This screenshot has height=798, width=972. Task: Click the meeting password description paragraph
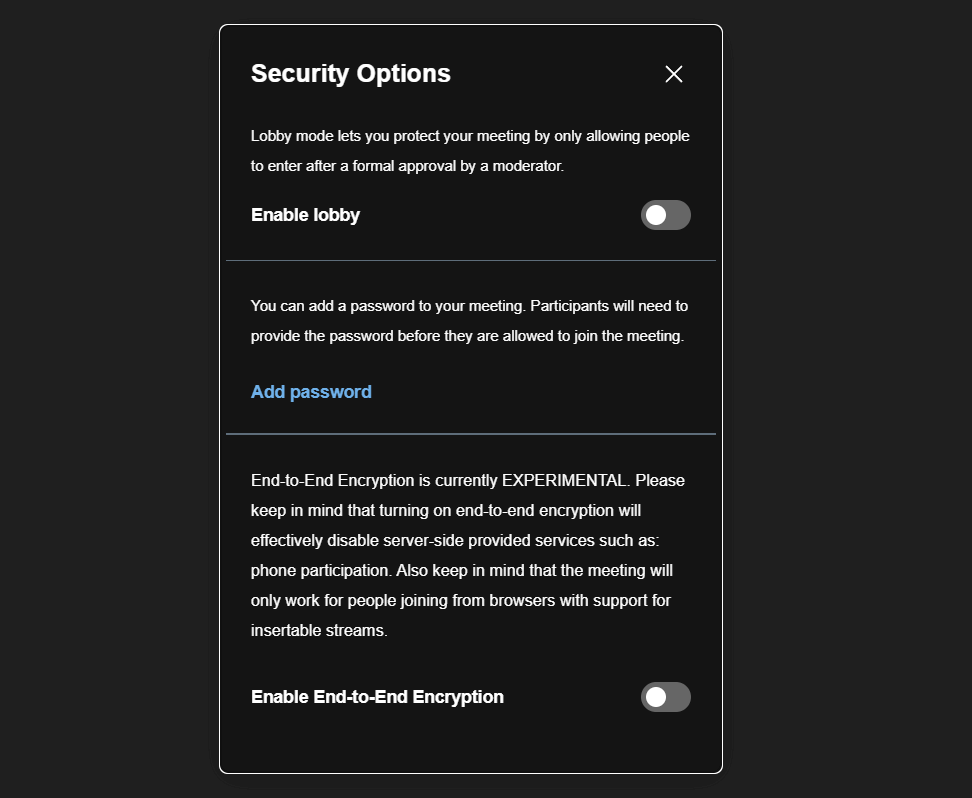(x=470, y=321)
